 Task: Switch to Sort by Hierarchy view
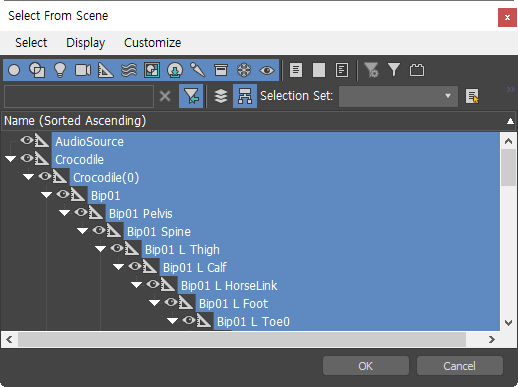coord(245,96)
